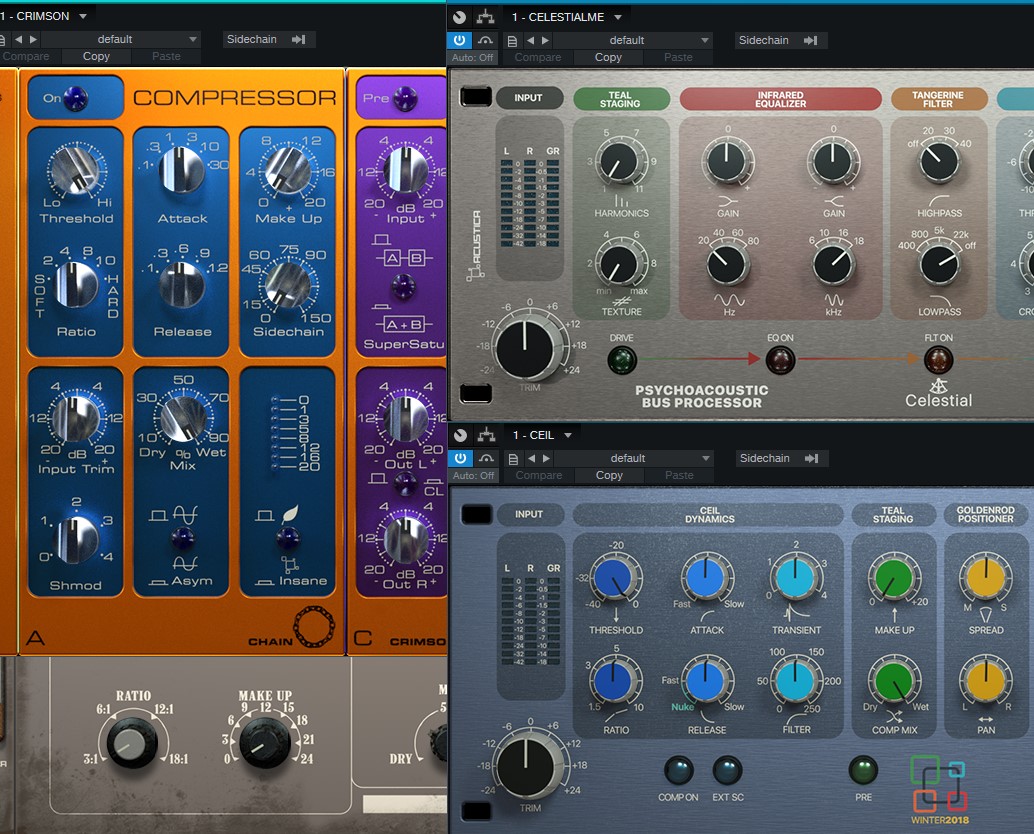1034x834 pixels.
Task: Select previous preset arrow in Celestialme window
Action: tap(530, 40)
